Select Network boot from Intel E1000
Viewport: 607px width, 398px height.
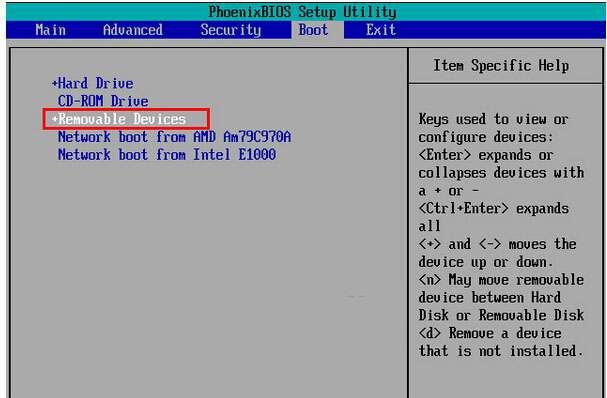(167, 154)
